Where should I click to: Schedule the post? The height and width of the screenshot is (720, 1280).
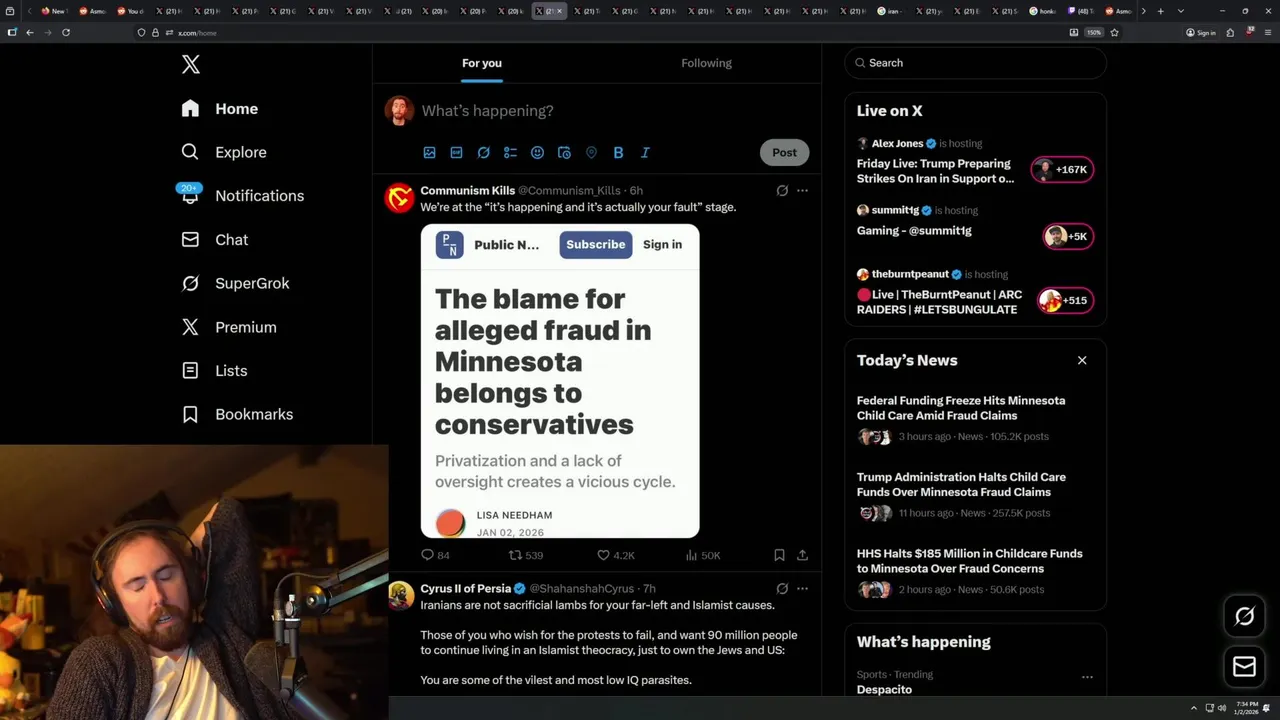(564, 153)
